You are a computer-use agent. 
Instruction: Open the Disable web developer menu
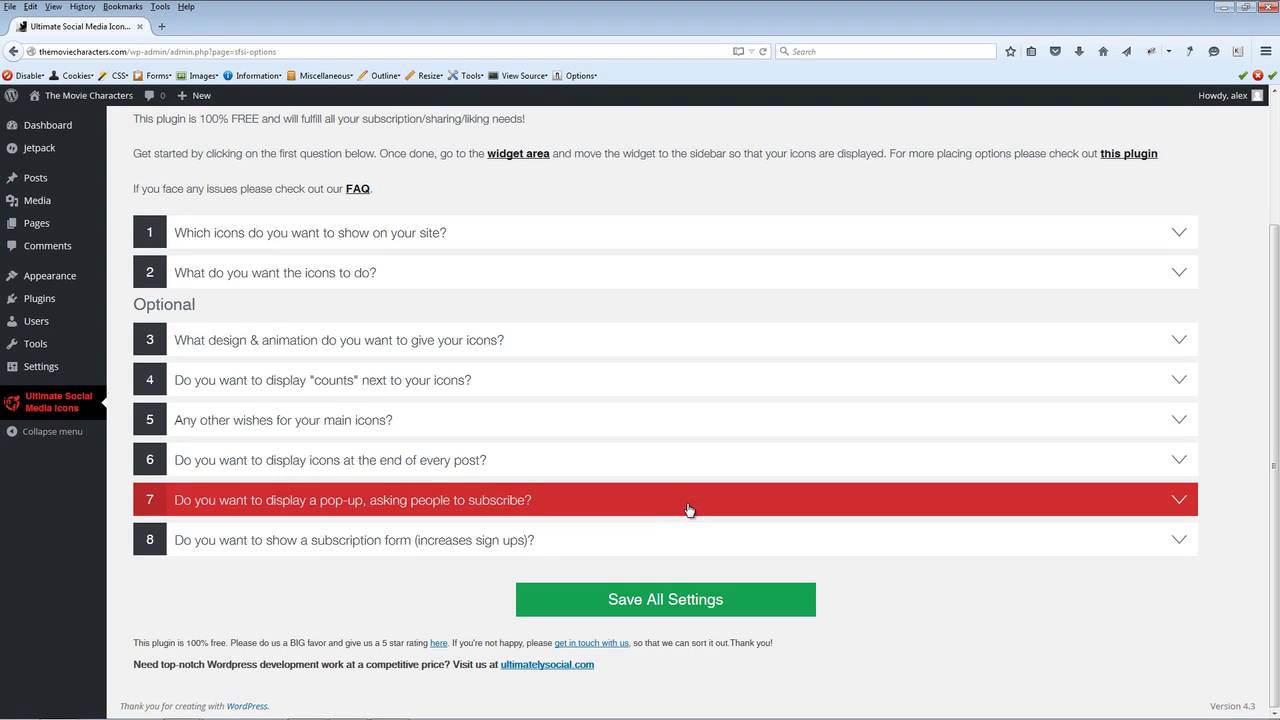[x=23, y=75]
